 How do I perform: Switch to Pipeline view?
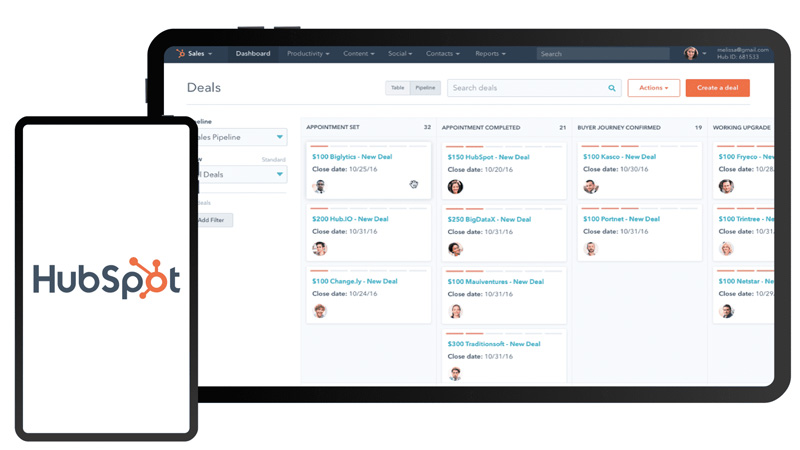pyautogui.click(x=425, y=88)
